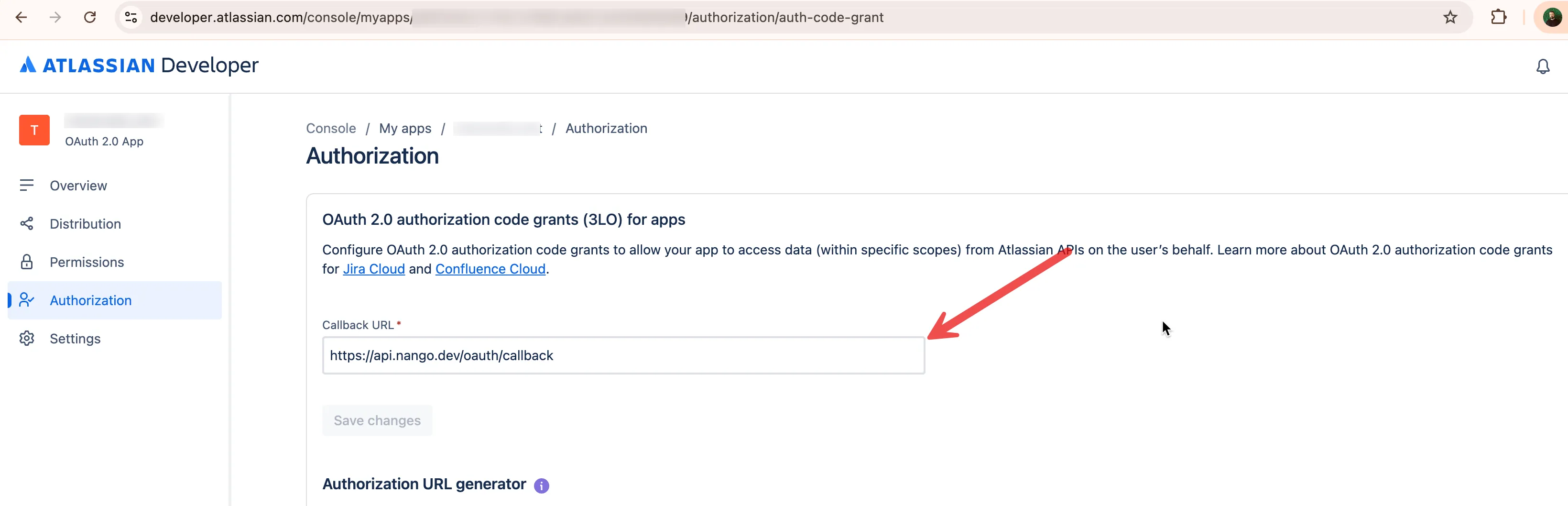Click the Authorization page heading
1568x506 pixels.
pyautogui.click(x=372, y=156)
